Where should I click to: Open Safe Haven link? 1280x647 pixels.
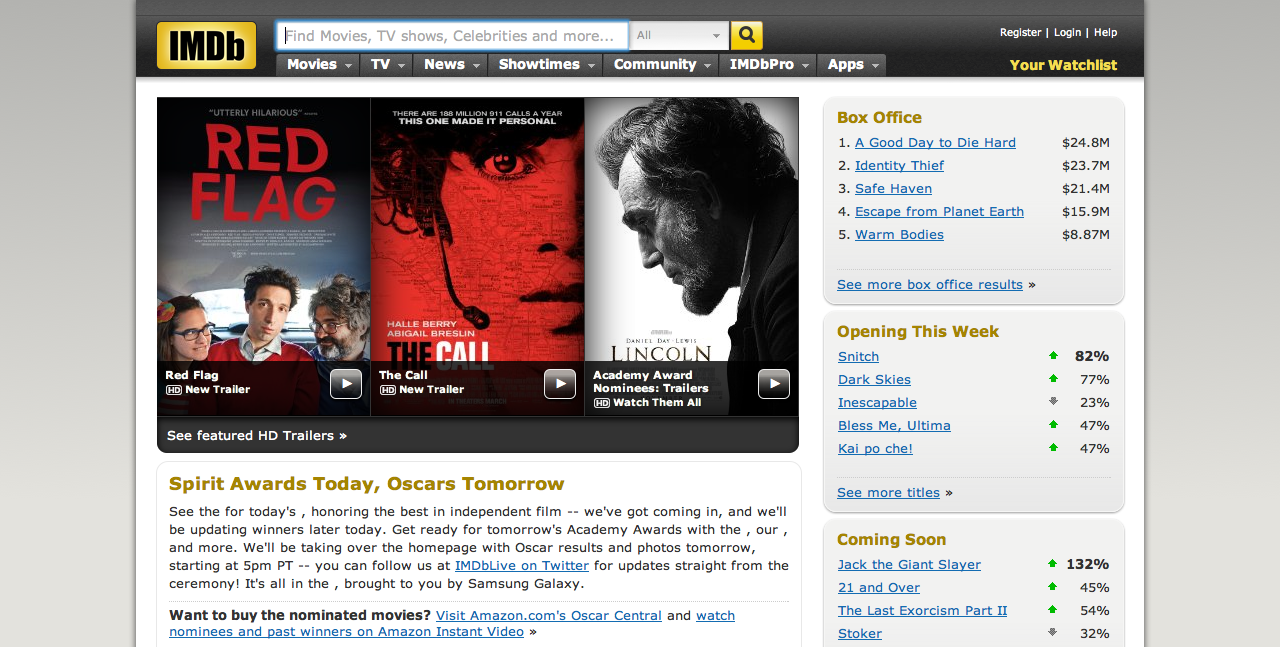pyautogui.click(x=893, y=189)
